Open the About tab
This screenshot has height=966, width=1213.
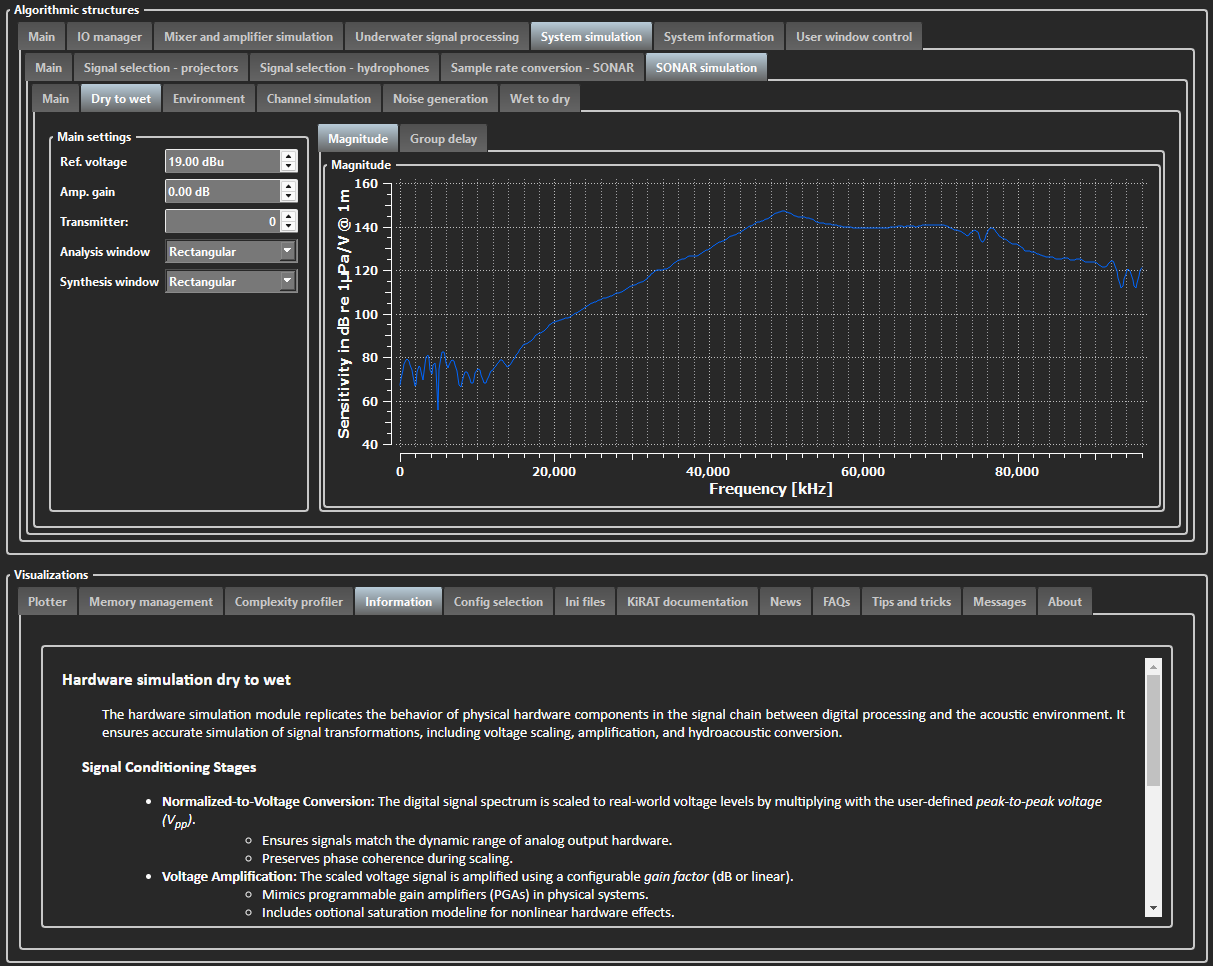point(1065,602)
